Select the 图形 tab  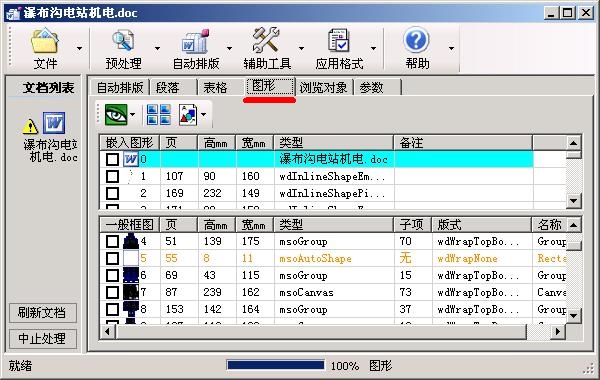click(269, 86)
